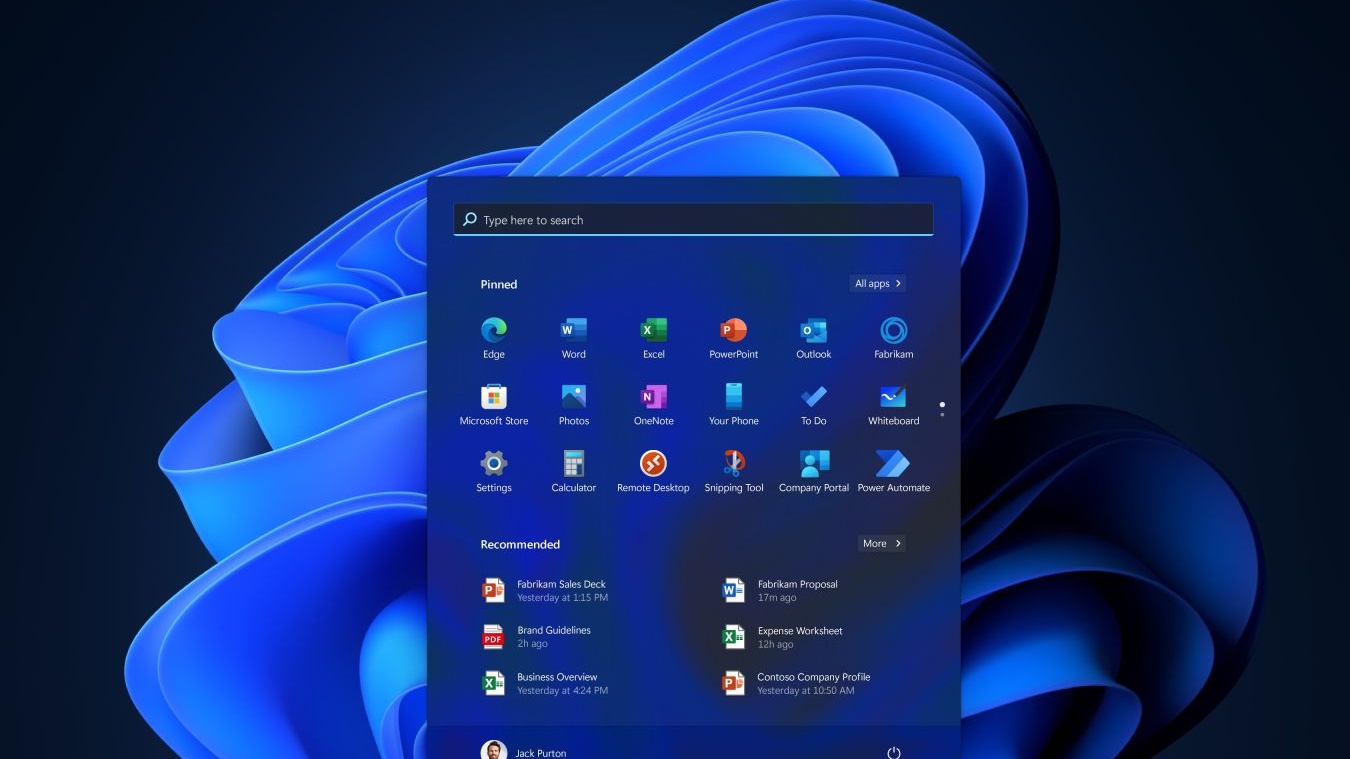This screenshot has width=1350, height=759.
Task: Open Expense Worksheet file name
Action: (800, 631)
